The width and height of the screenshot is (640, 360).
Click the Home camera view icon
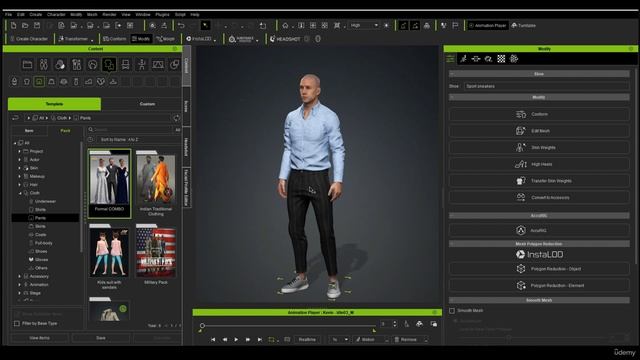[285, 25]
